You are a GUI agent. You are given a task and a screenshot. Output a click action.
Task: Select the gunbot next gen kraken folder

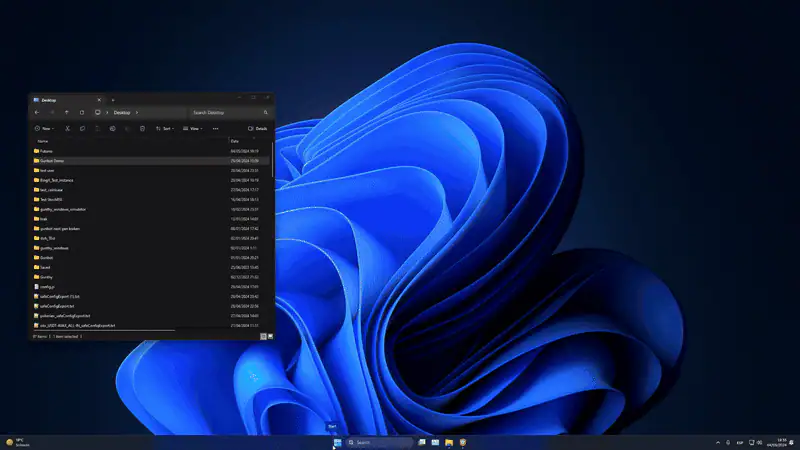pos(151,229)
